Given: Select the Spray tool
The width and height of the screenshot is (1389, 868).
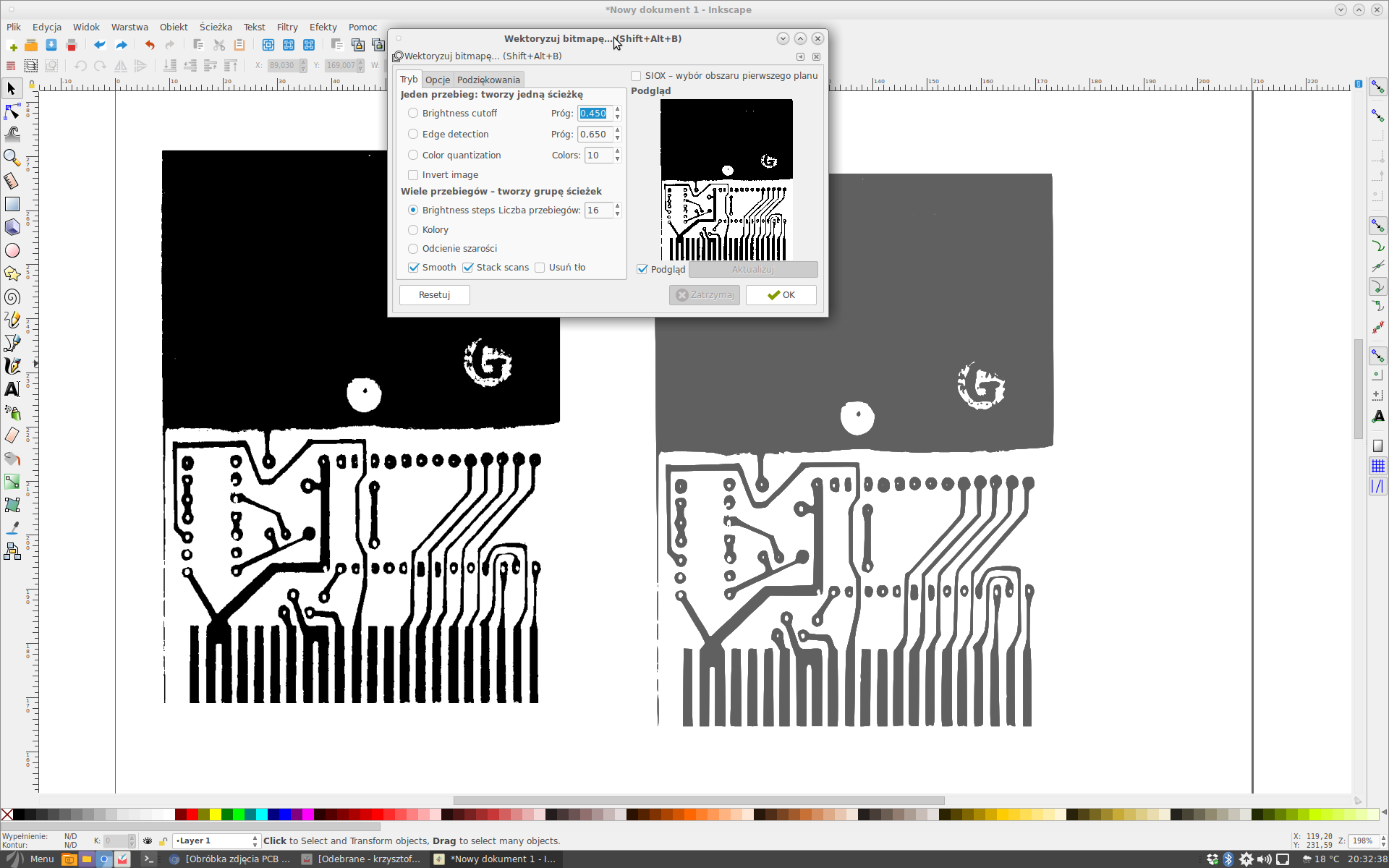Looking at the screenshot, I should 12,412.
